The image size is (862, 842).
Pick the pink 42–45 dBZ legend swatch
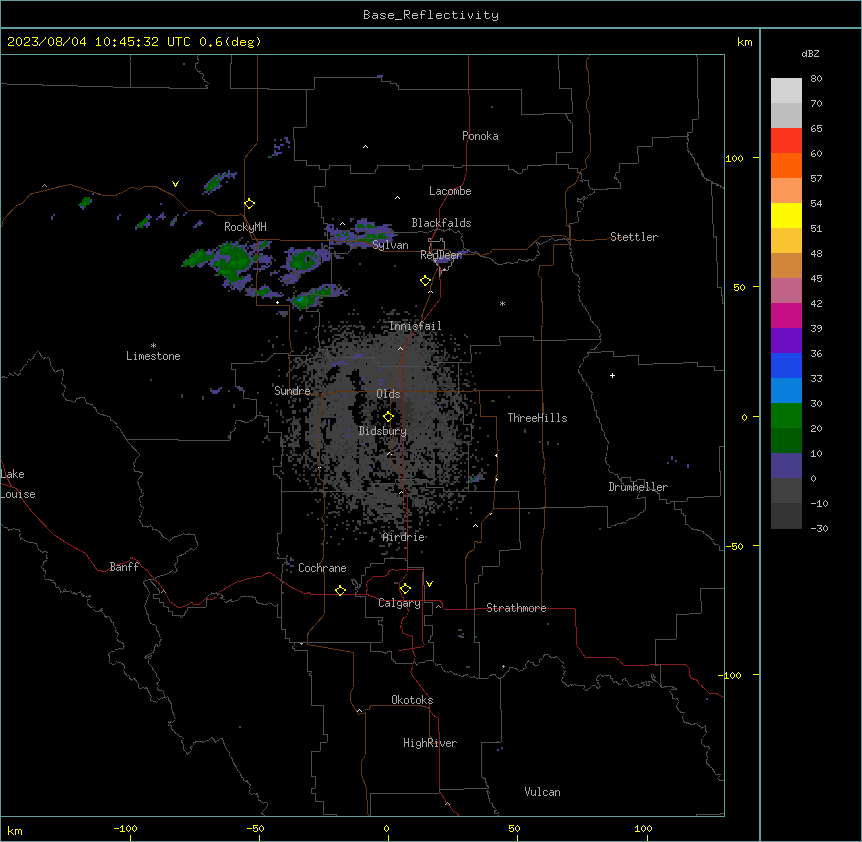point(786,291)
